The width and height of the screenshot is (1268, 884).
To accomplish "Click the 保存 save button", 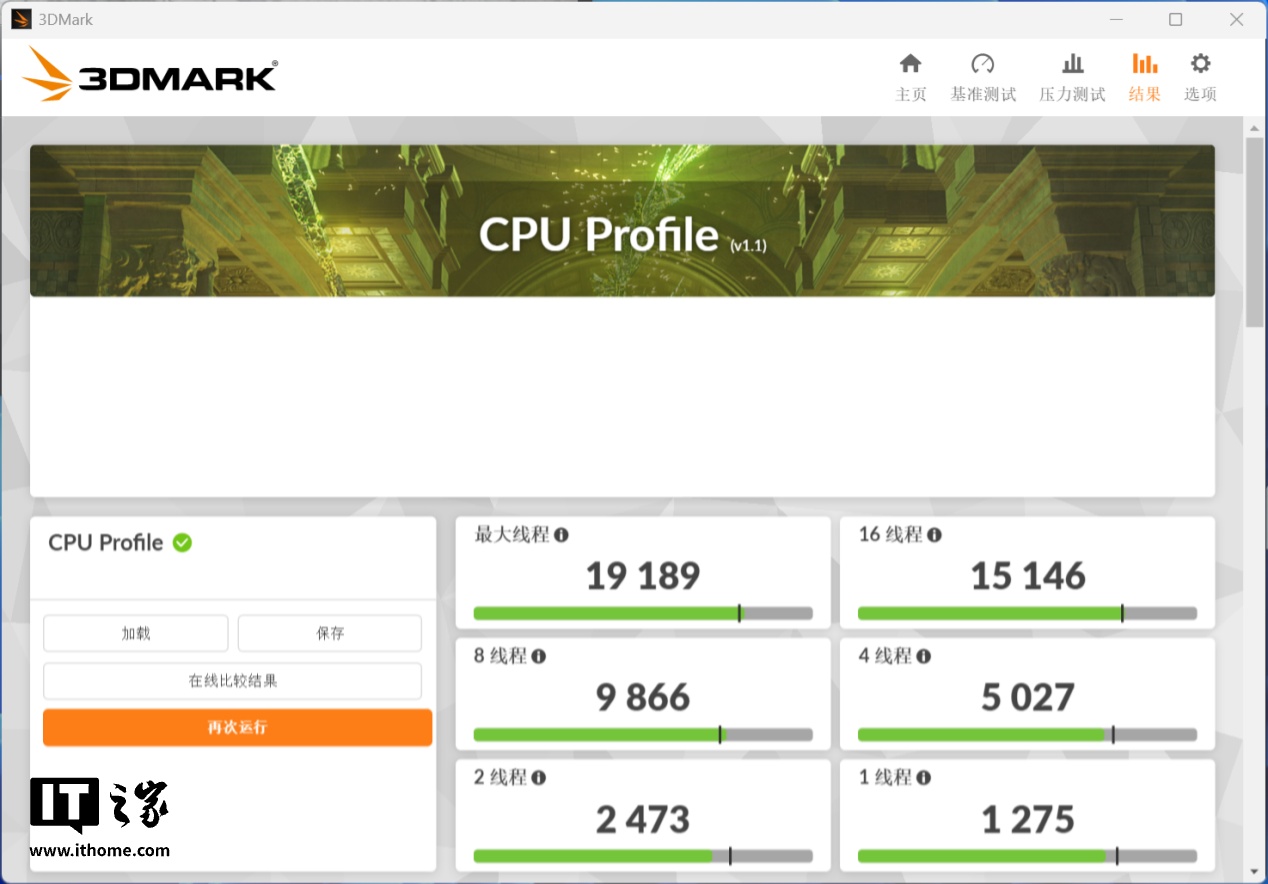I will 330,633.
